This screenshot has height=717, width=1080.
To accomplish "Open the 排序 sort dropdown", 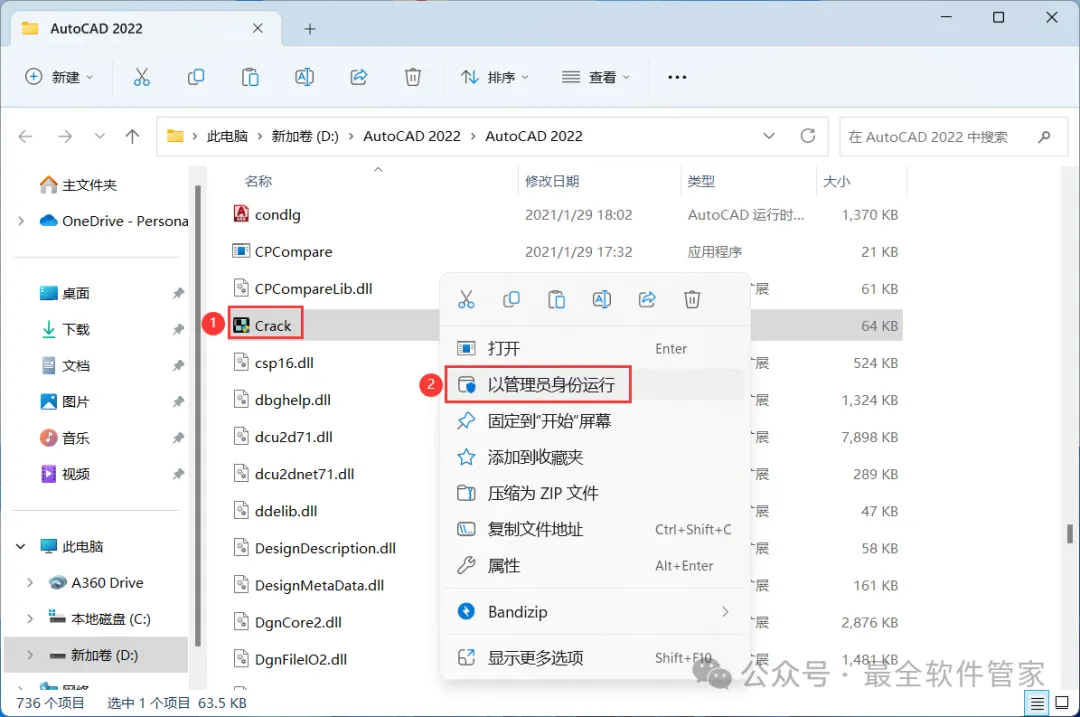I will click(495, 77).
